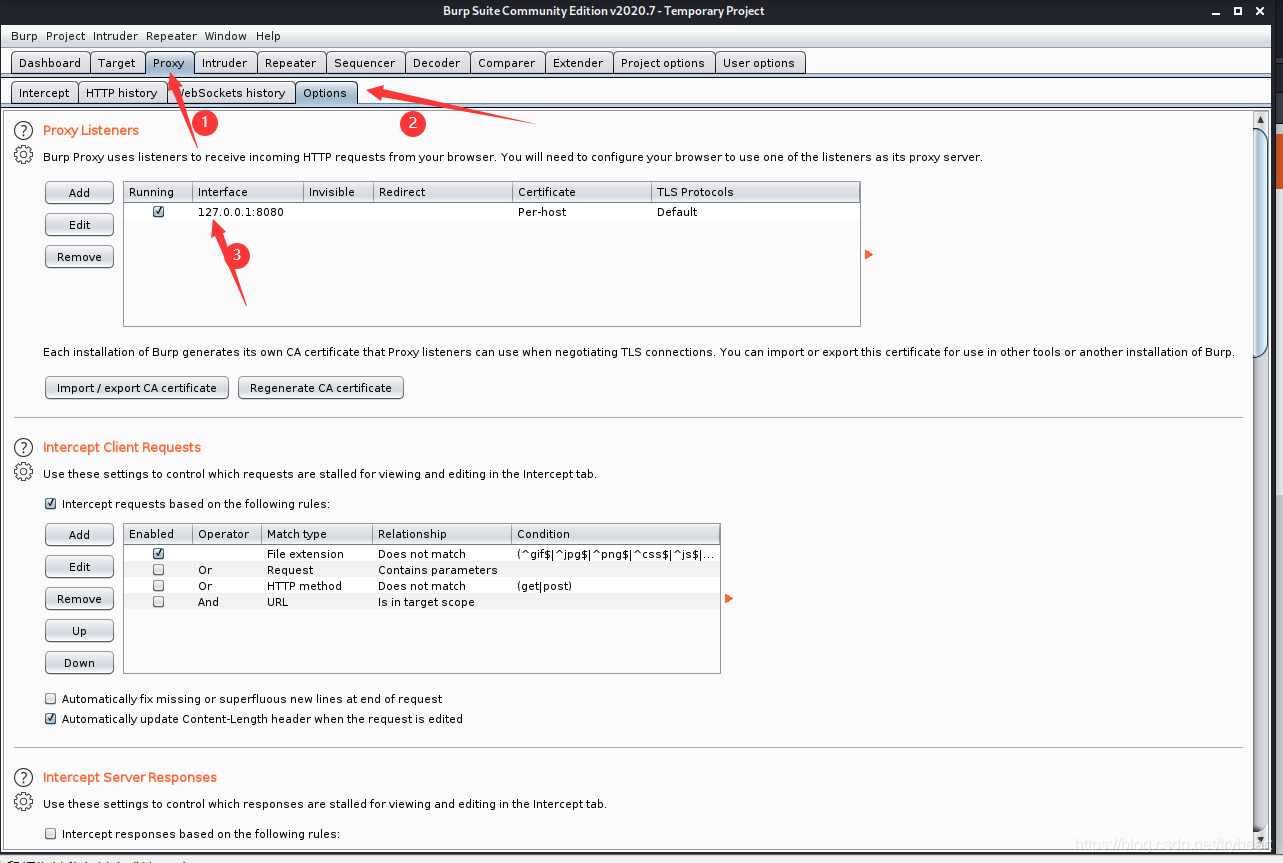The height and width of the screenshot is (863, 1283).
Task: Enable Intercept responses based on following rules
Action: point(51,834)
